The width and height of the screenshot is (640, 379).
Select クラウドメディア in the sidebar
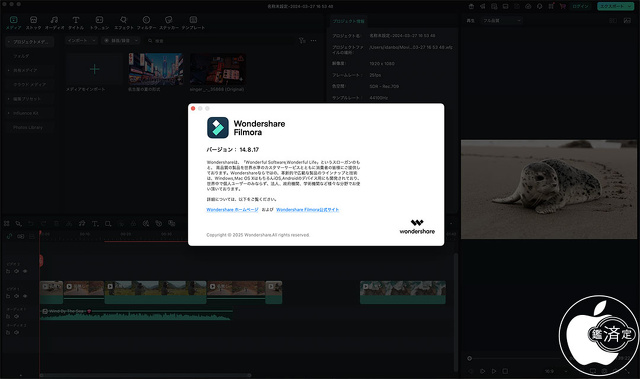(x=29, y=85)
